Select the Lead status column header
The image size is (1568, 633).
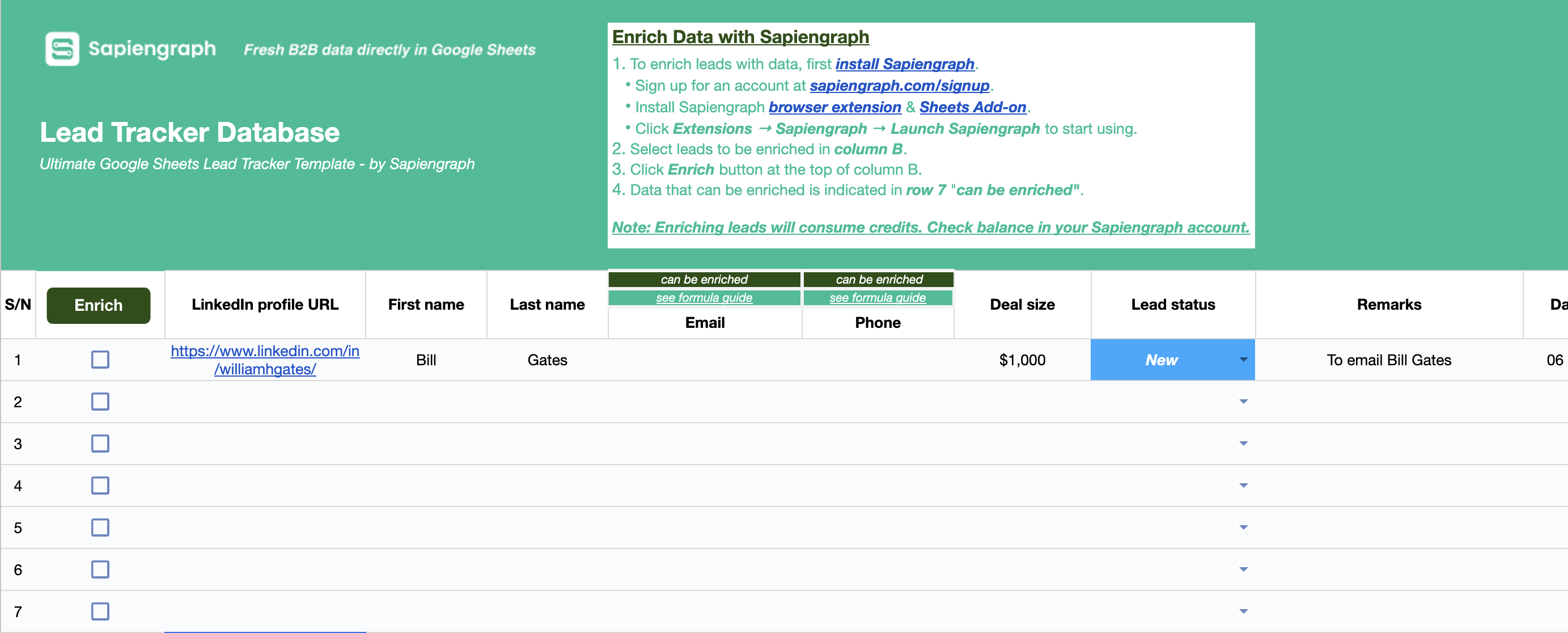(x=1173, y=305)
